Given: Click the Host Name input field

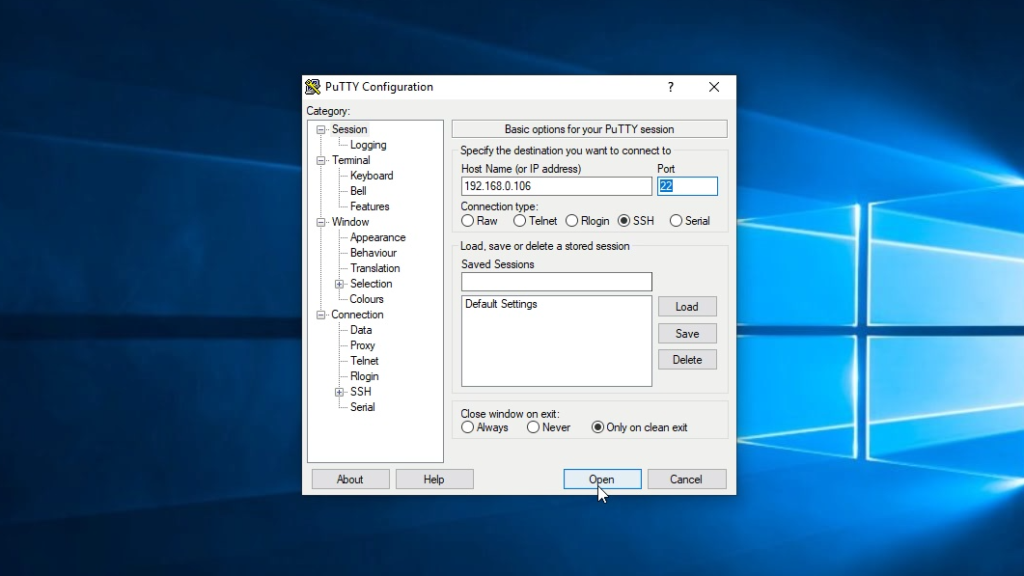Looking at the screenshot, I should [x=556, y=186].
